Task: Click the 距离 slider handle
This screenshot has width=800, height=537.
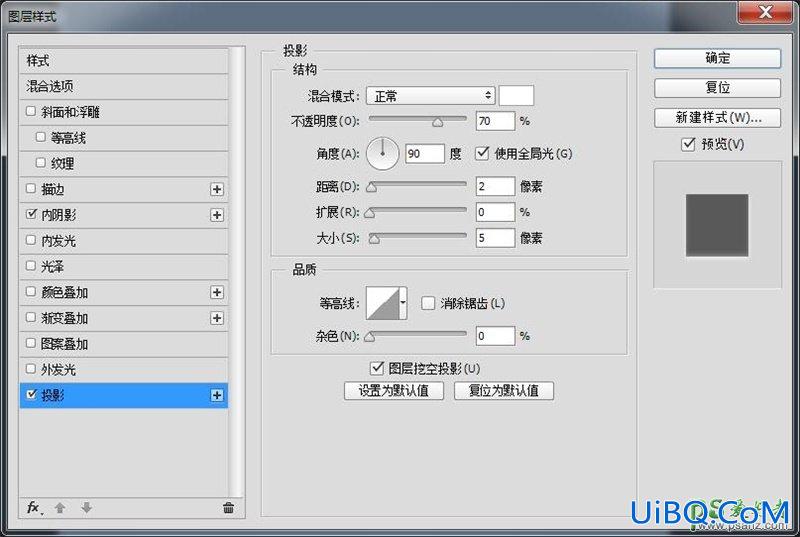Action: coord(371,188)
